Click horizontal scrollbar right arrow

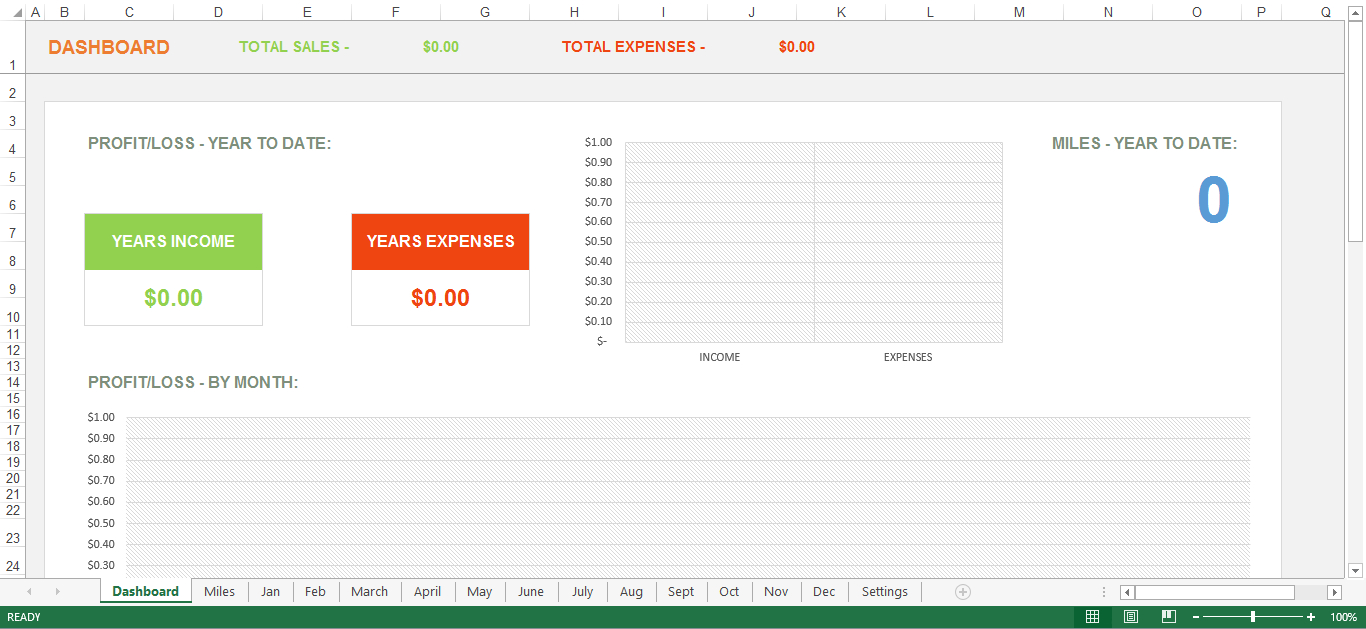click(1334, 592)
